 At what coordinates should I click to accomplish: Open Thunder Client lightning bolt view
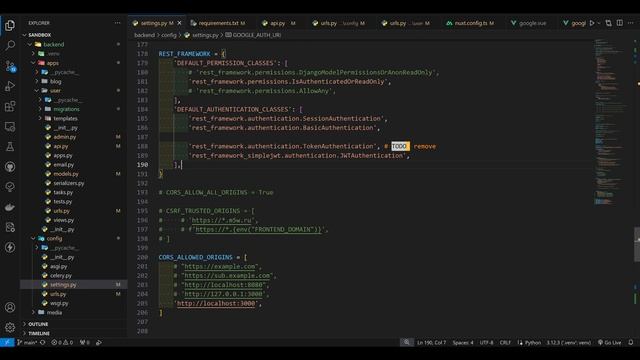click(10, 247)
